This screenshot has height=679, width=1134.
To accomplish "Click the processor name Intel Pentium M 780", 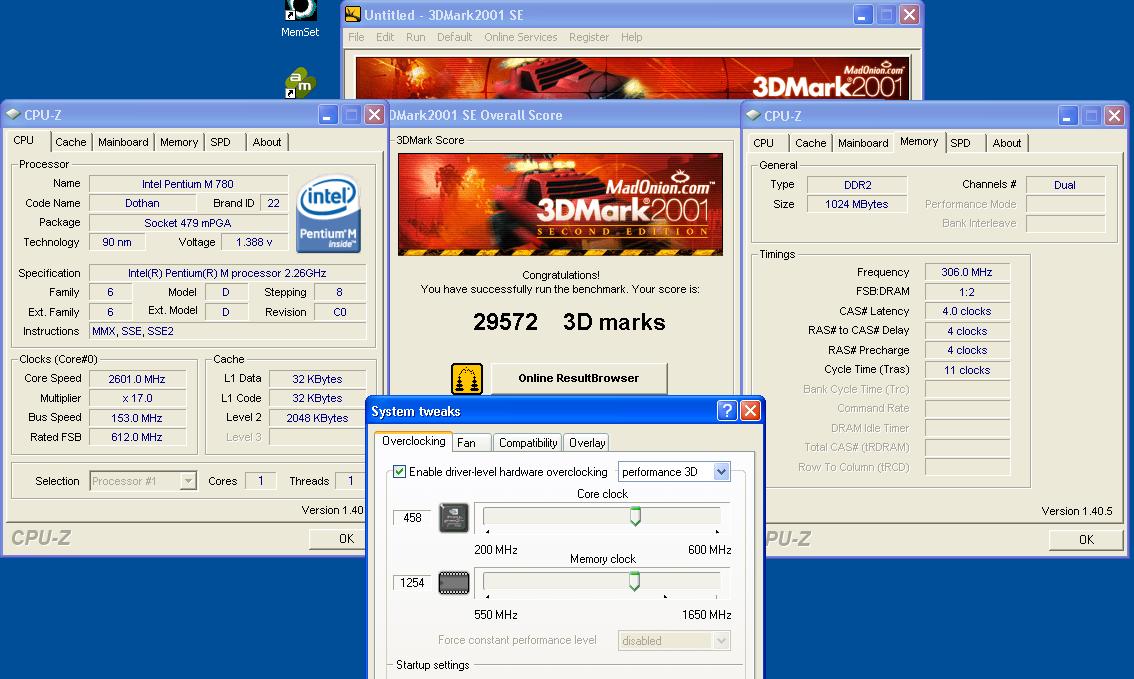I will [x=188, y=184].
